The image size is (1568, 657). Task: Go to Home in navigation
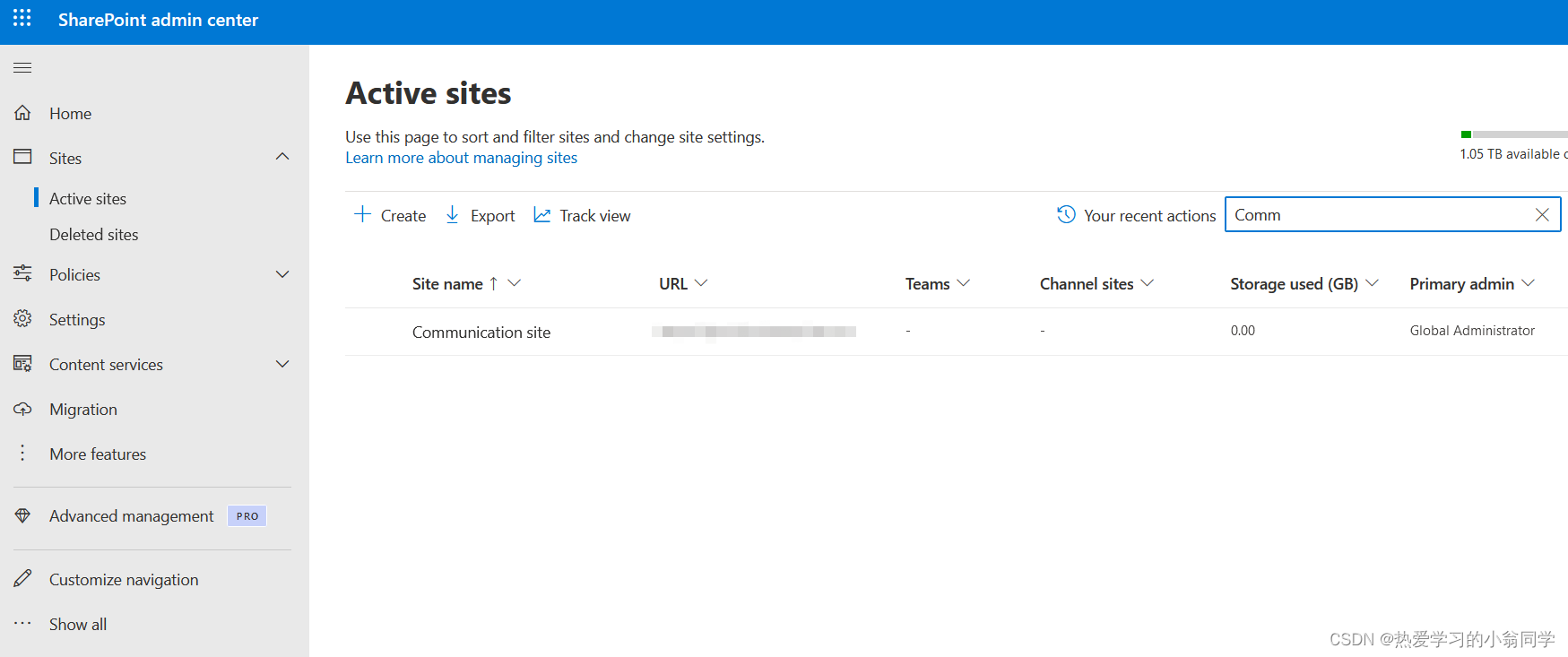point(70,114)
